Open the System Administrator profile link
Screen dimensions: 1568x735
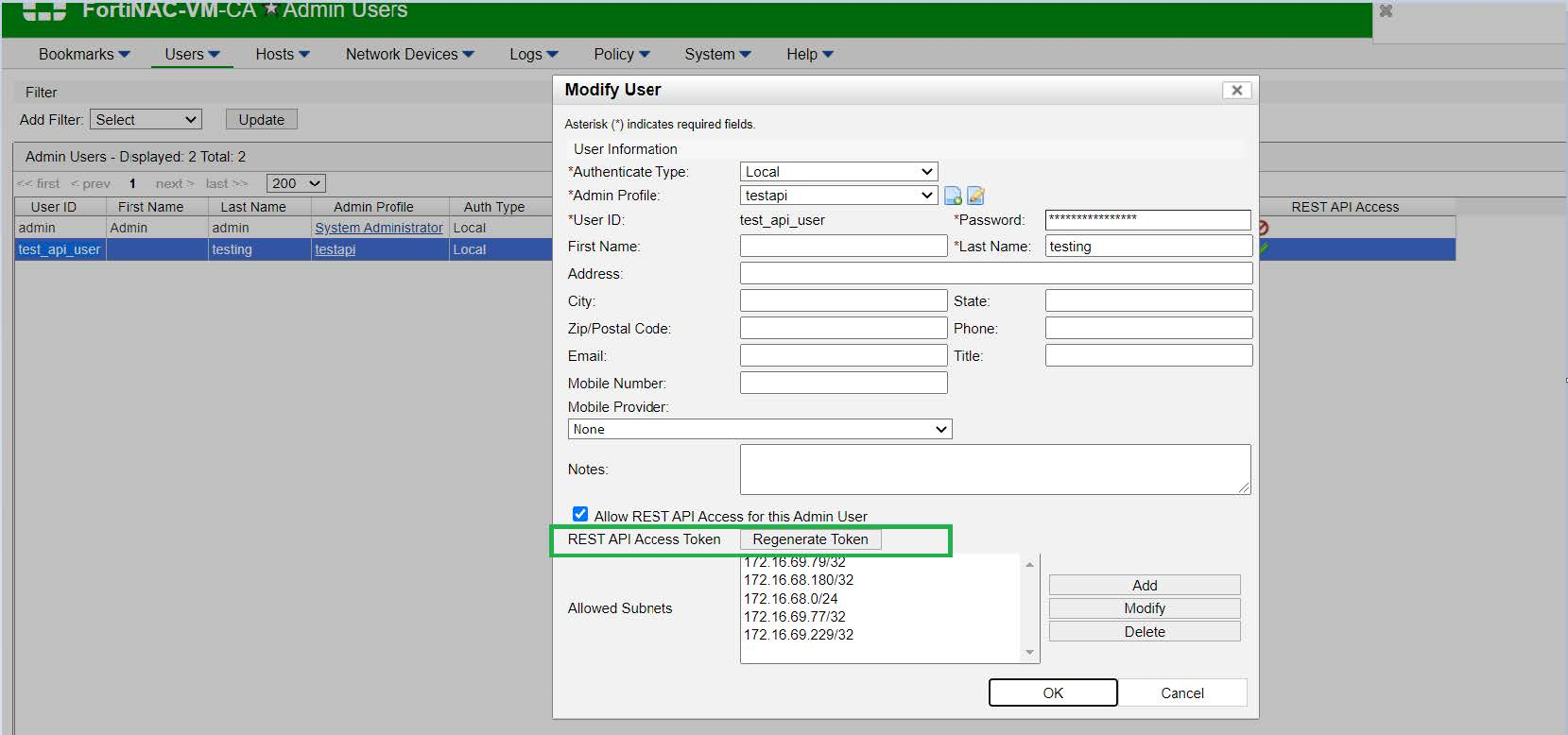[378, 228]
